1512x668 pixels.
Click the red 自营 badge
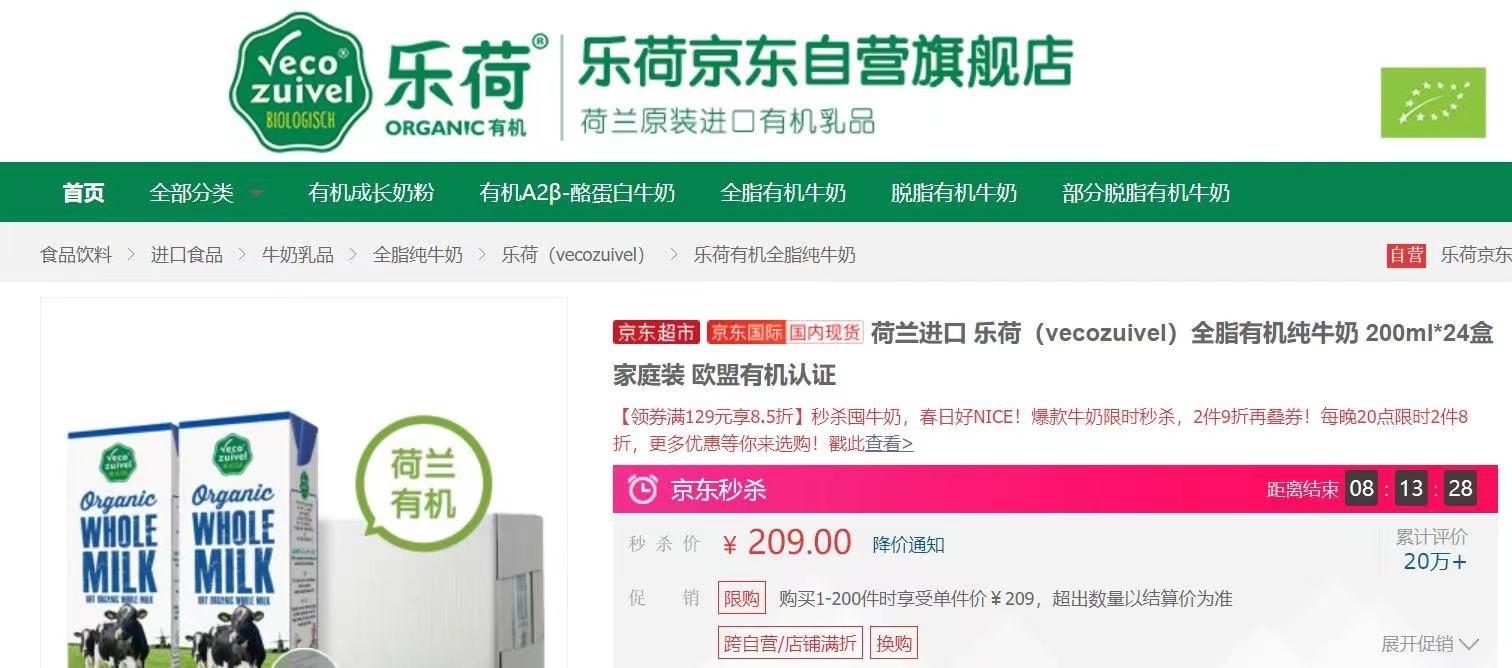tap(1406, 255)
